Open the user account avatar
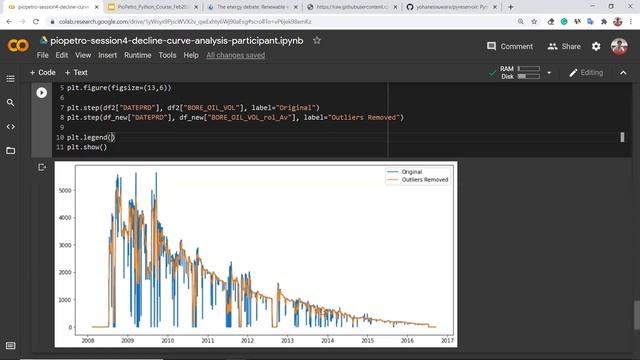640x360 pixels. pyautogui.click(x=619, y=47)
